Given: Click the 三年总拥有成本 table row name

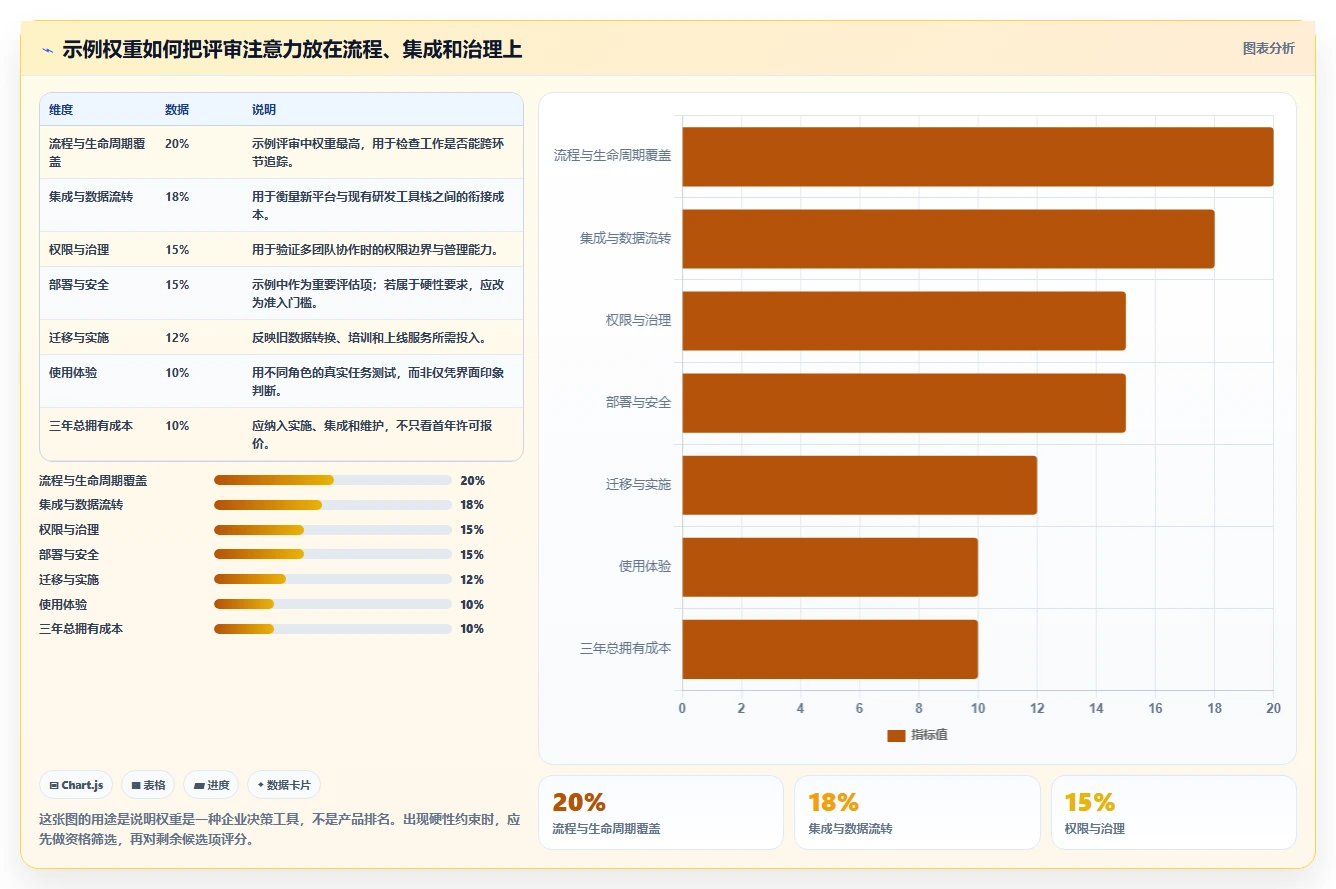Looking at the screenshot, I should point(91,426).
